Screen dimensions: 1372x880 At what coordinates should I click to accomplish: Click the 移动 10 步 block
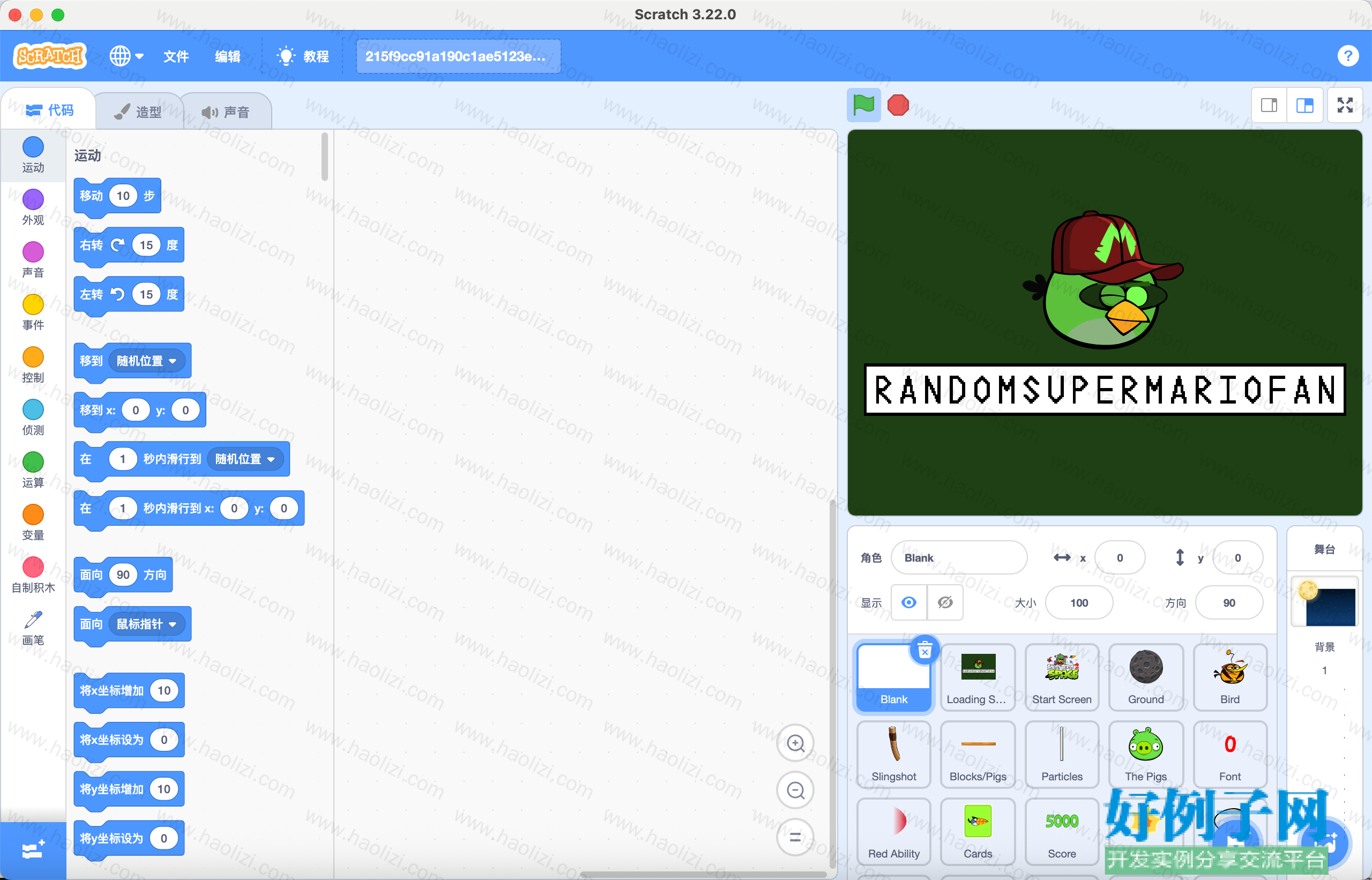(x=117, y=197)
